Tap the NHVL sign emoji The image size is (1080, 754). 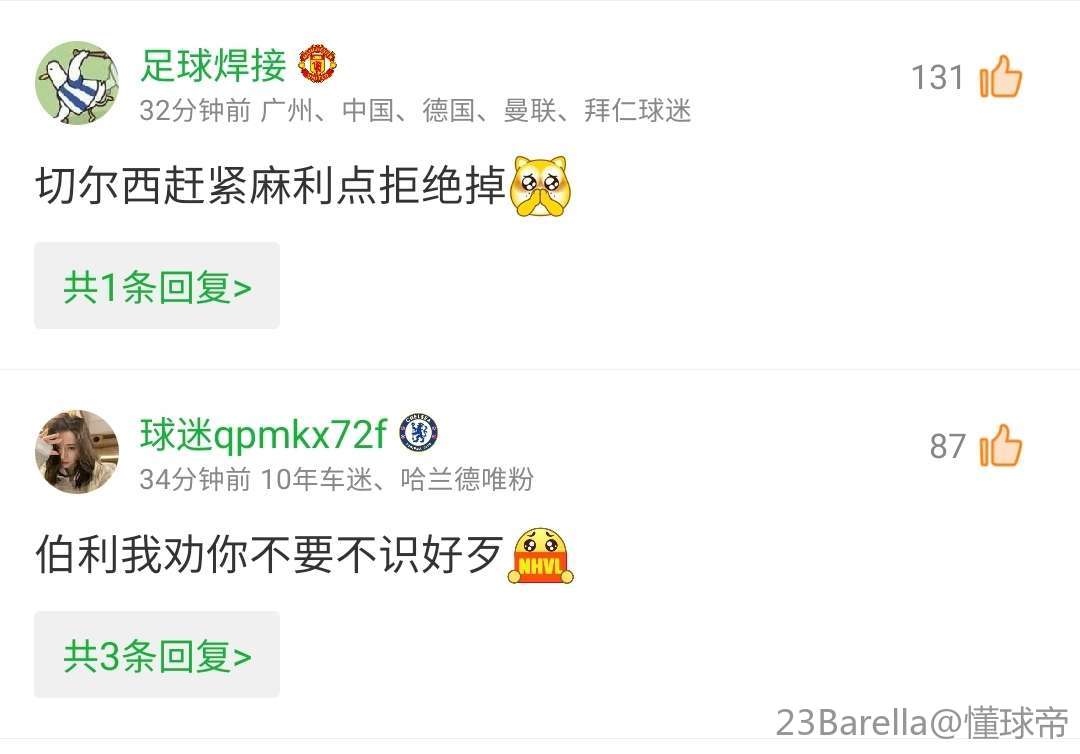541,556
